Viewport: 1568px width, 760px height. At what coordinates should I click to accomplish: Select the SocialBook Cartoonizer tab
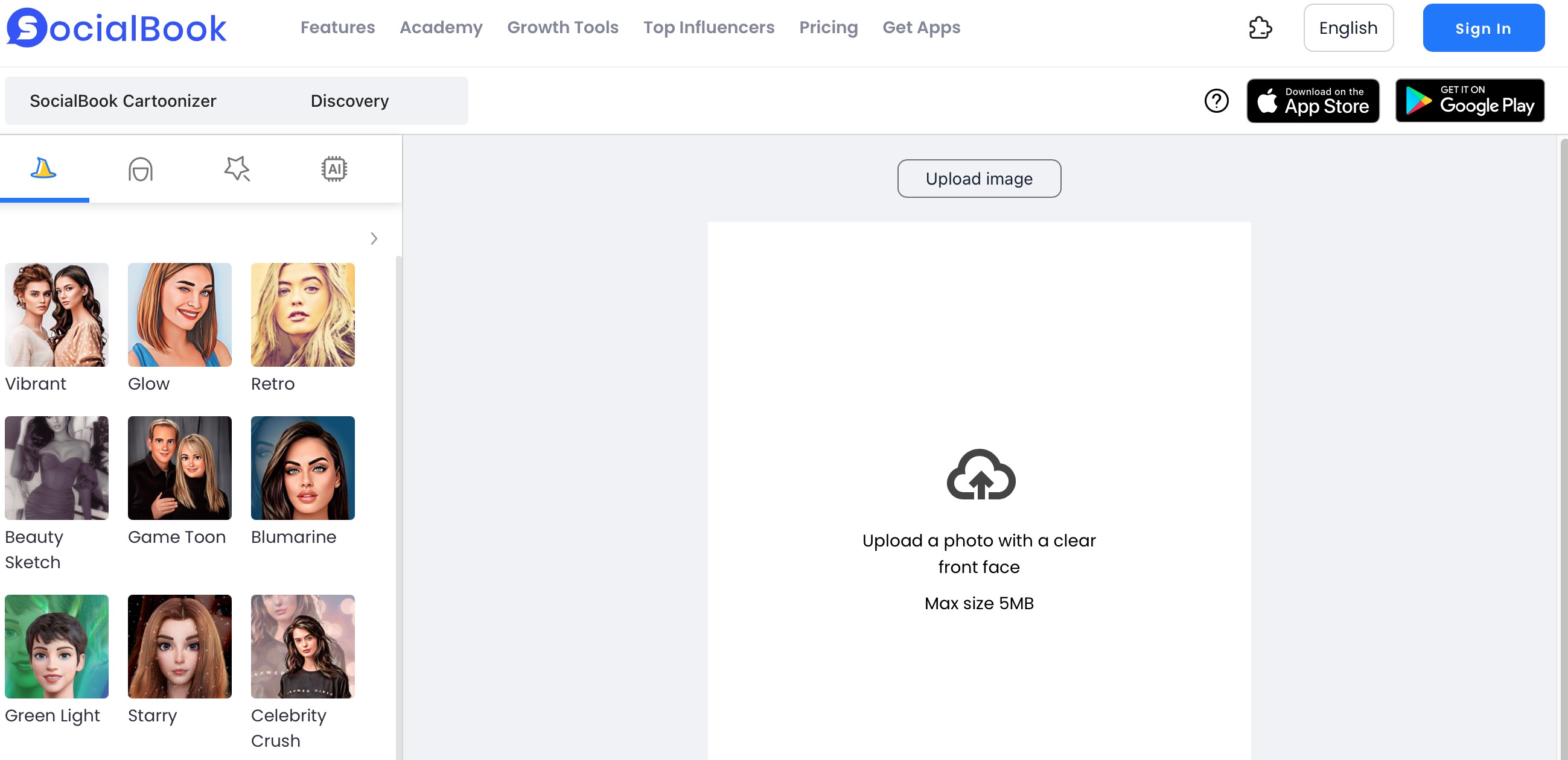pos(124,100)
